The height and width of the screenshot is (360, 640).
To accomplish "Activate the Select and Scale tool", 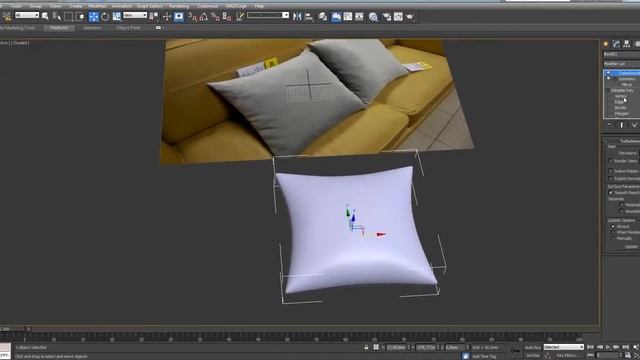I will click(117, 16).
